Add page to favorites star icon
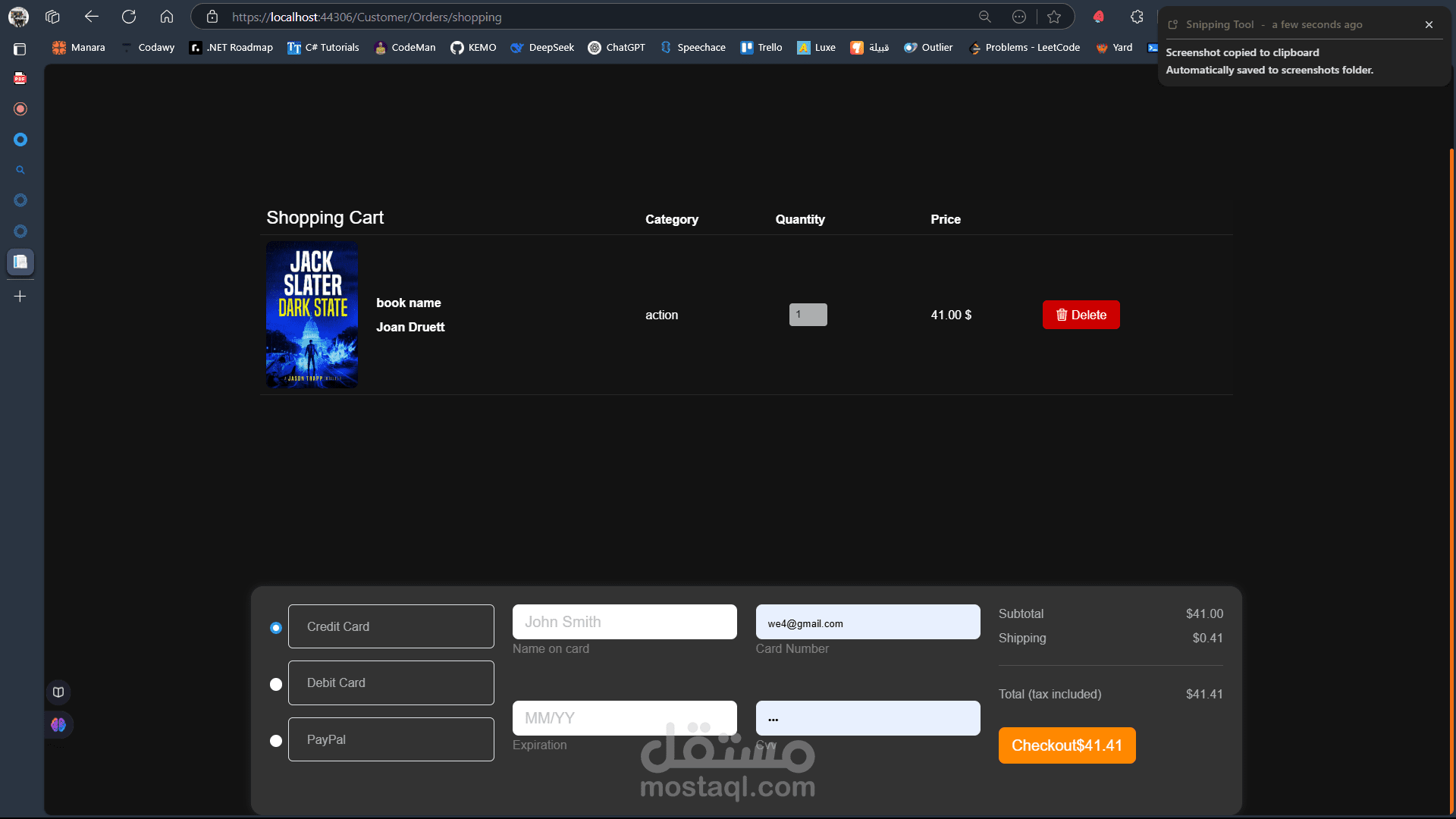 (1054, 17)
